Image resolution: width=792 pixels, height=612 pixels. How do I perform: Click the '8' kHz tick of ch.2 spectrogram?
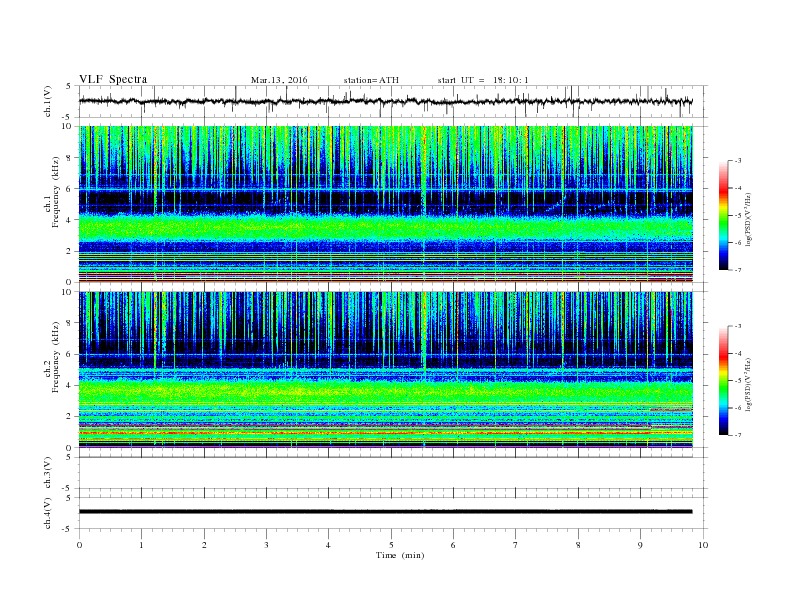pyautogui.click(x=69, y=323)
